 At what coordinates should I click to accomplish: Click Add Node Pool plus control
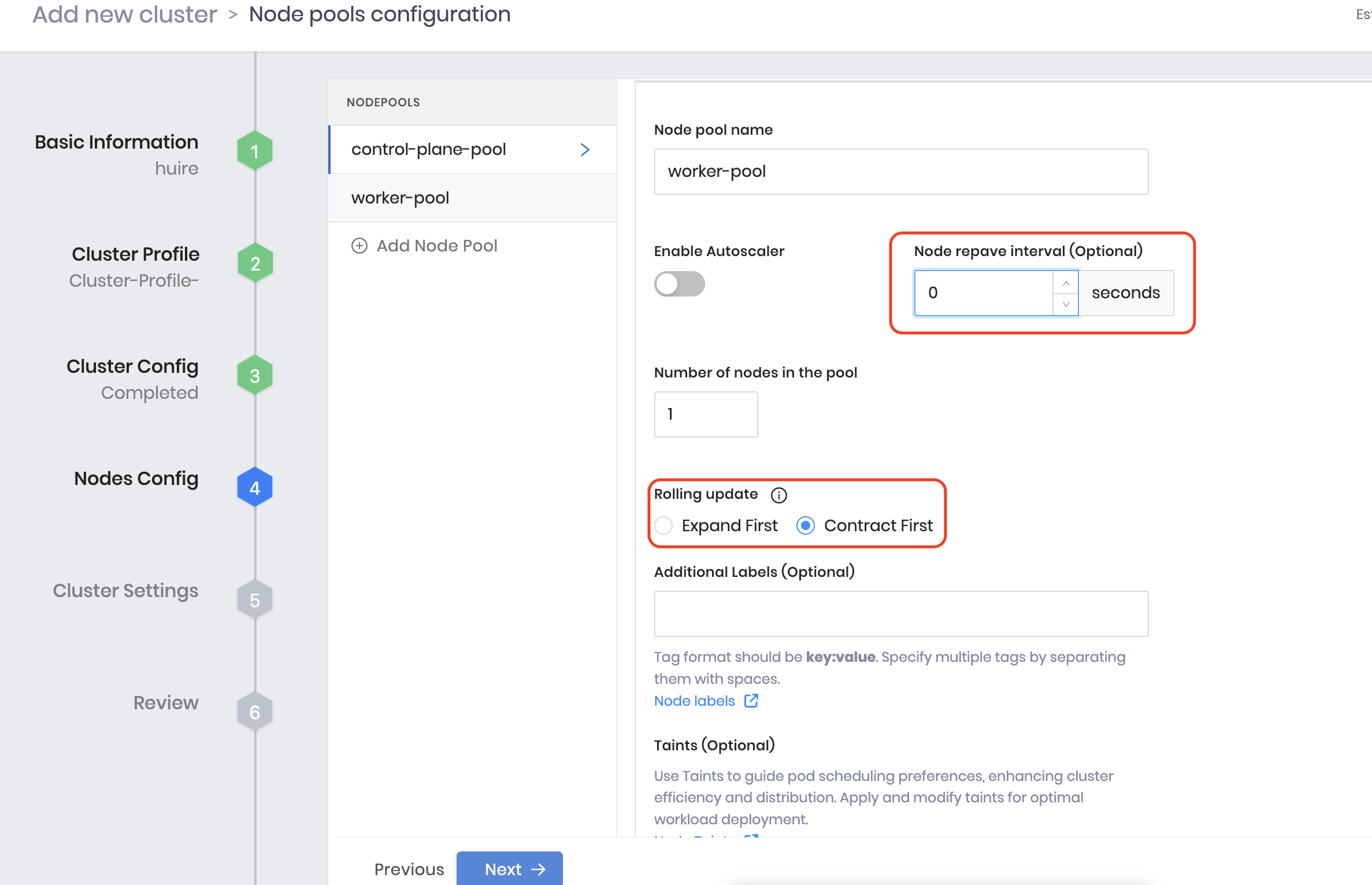359,245
